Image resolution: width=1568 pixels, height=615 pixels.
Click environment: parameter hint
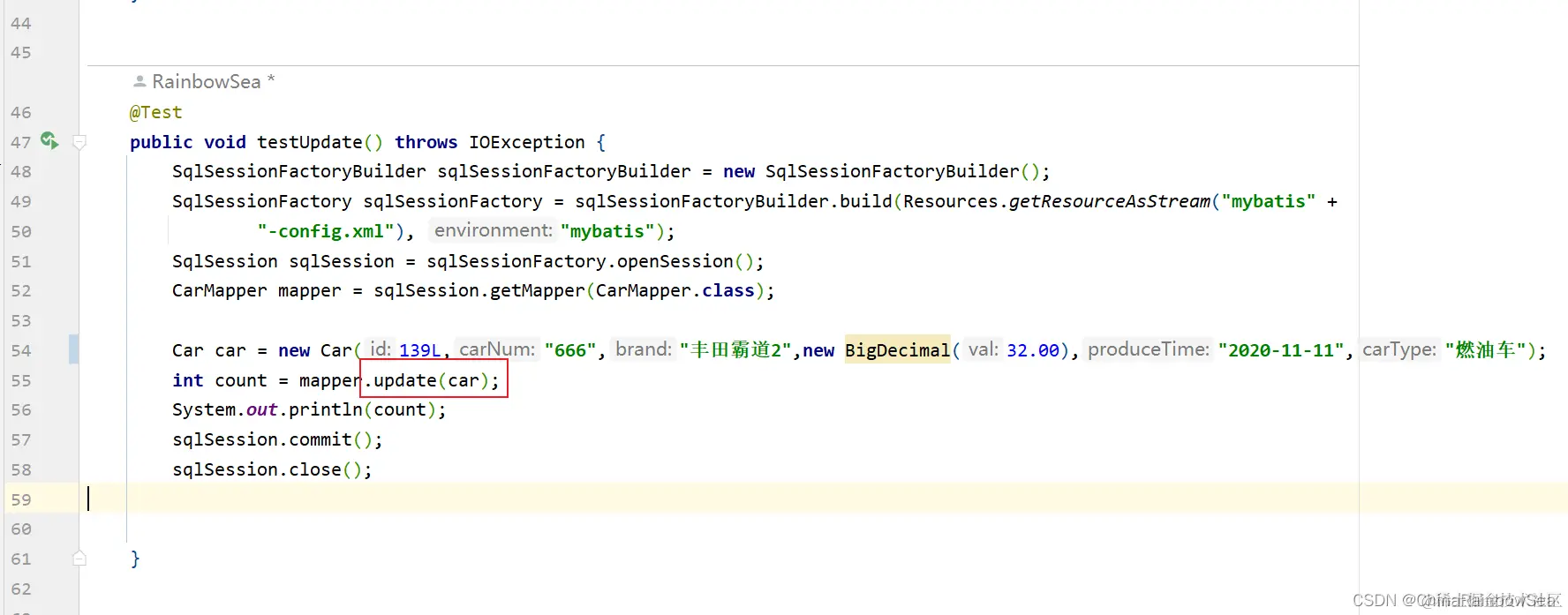point(494,230)
